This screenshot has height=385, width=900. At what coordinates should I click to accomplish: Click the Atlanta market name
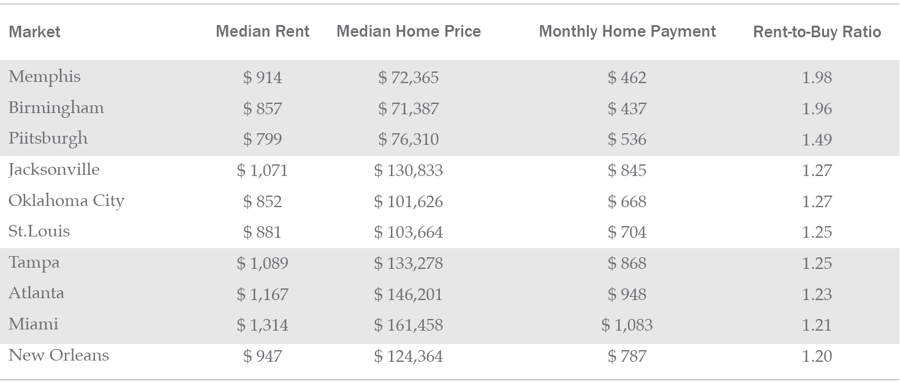pos(36,293)
